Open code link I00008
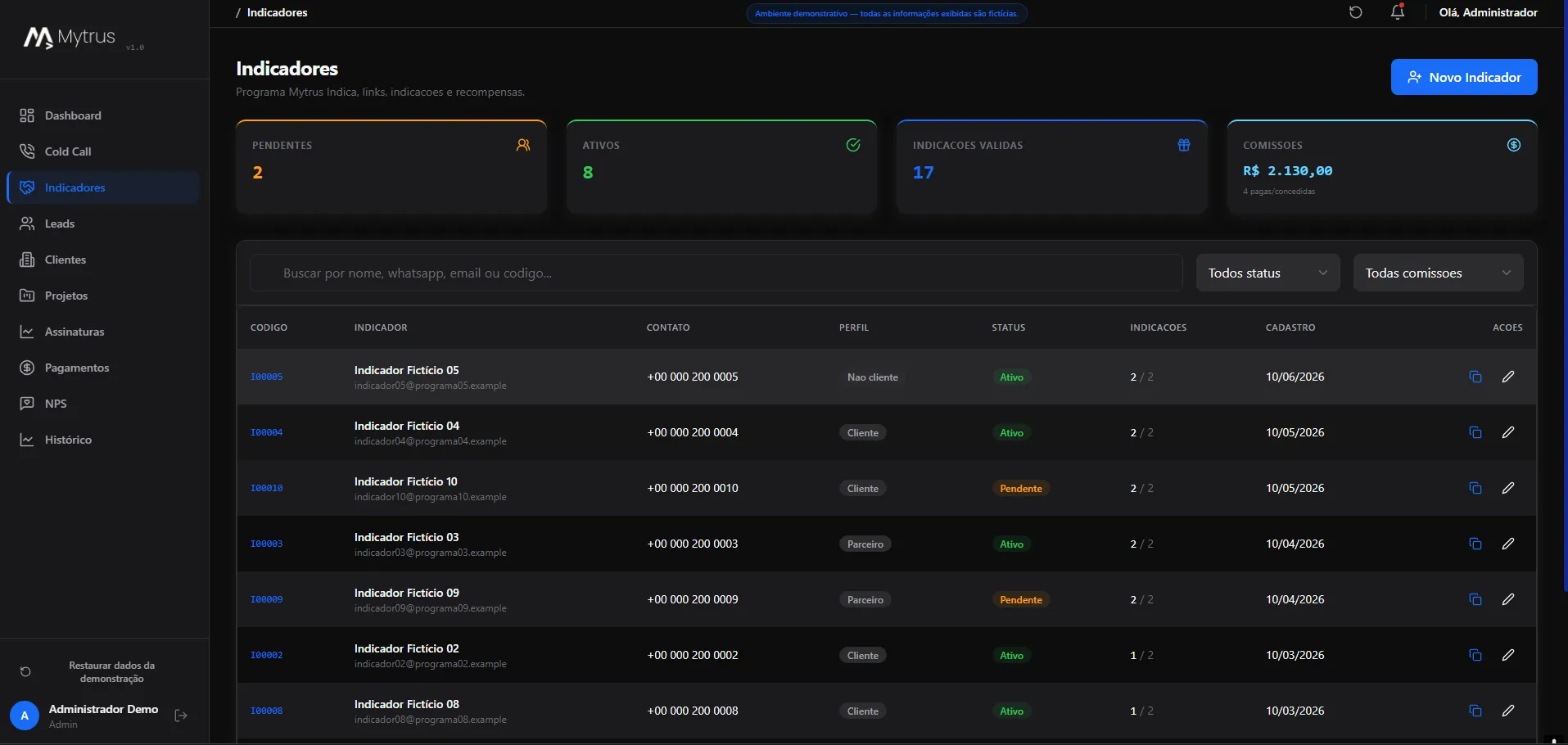 point(266,711)
